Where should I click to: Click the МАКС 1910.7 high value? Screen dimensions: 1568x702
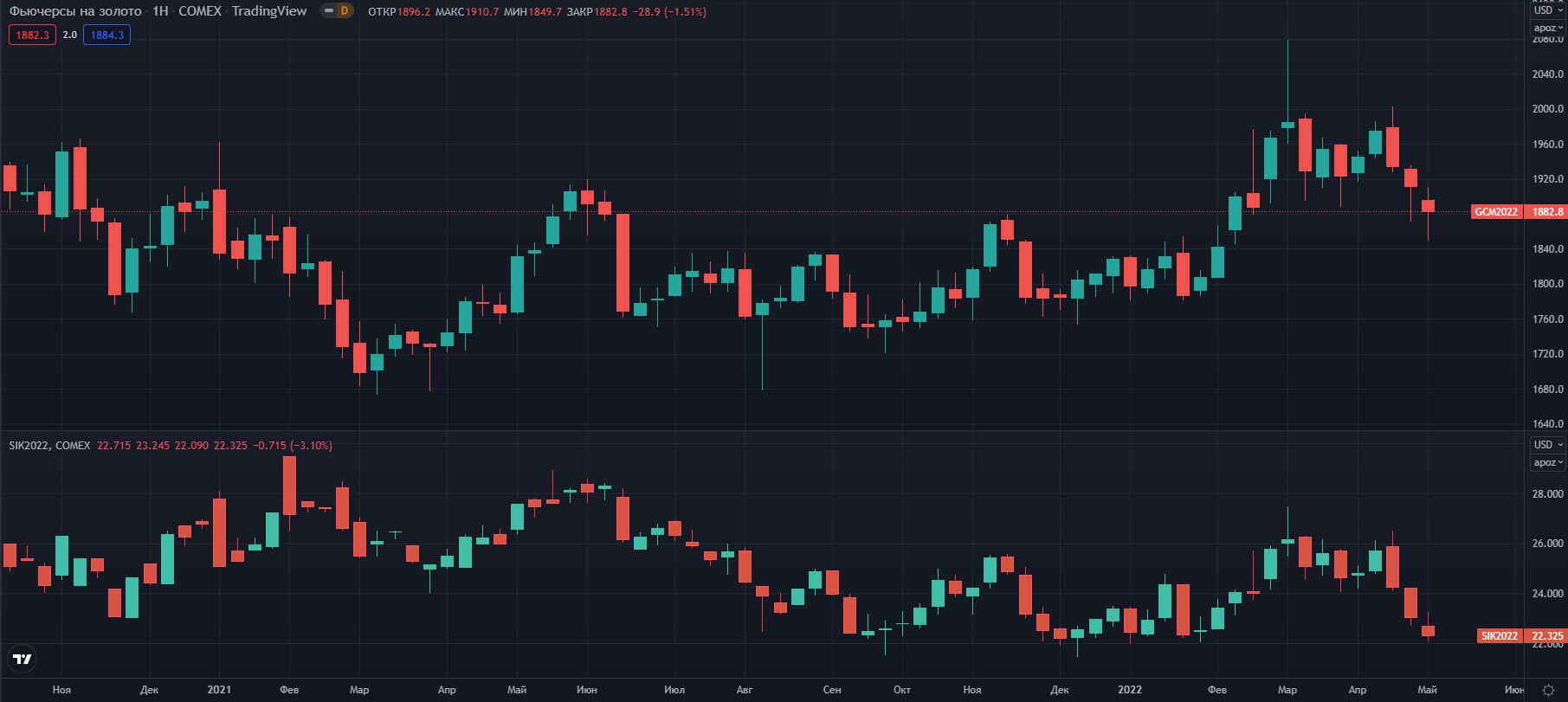(467, 12)
